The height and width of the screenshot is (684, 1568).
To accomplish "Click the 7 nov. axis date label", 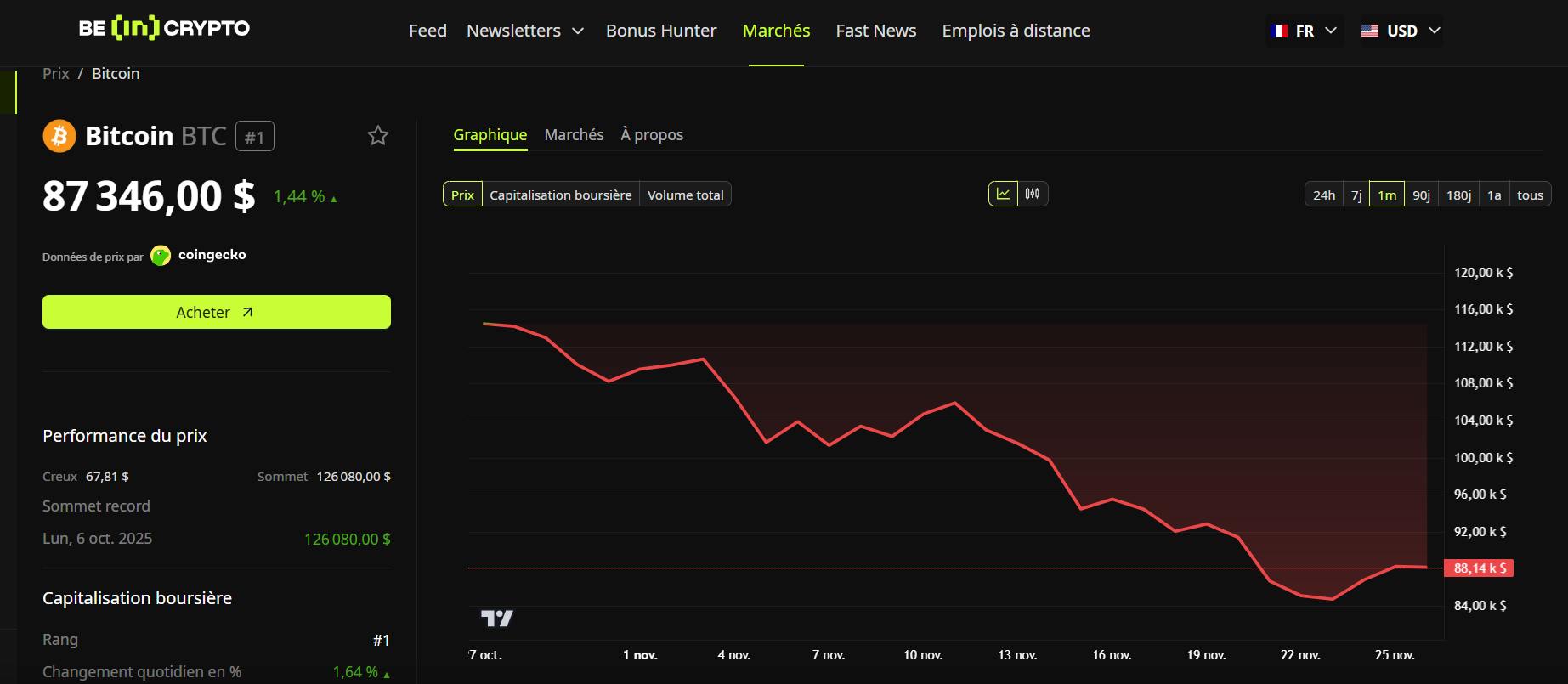I will (829, 655).
